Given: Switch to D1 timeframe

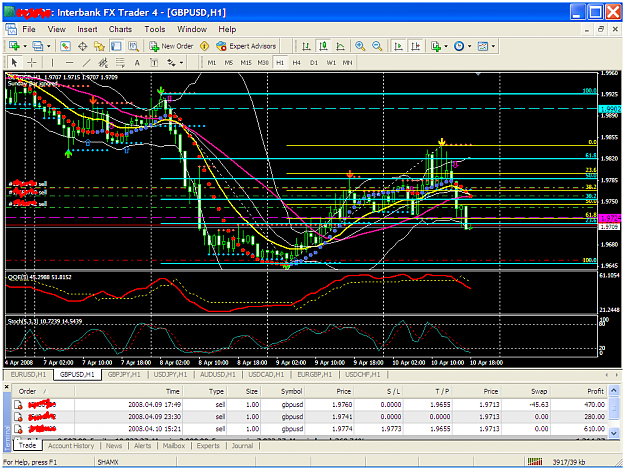Looking at the screenshot, I should [314, 63].
